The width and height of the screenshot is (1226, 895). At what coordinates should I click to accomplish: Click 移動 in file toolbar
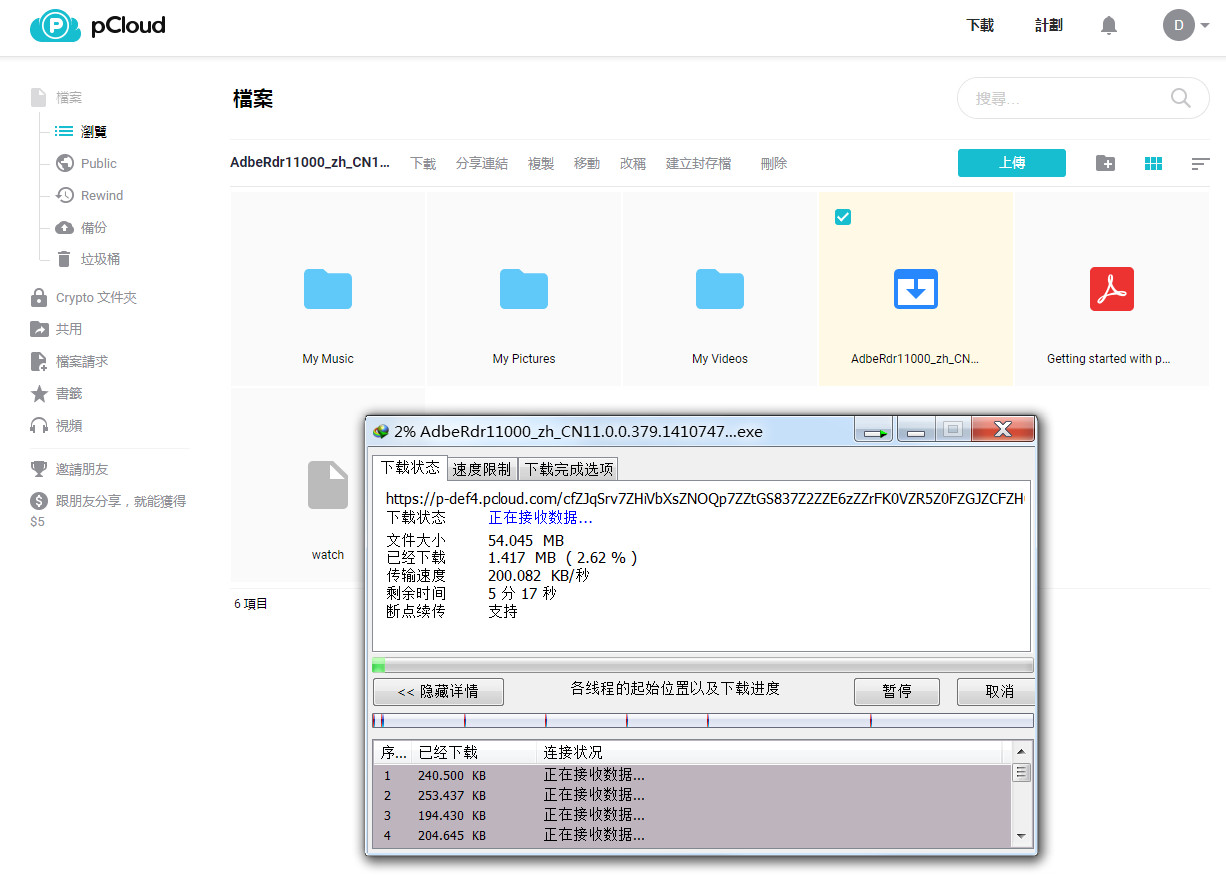tap(587, 163)
